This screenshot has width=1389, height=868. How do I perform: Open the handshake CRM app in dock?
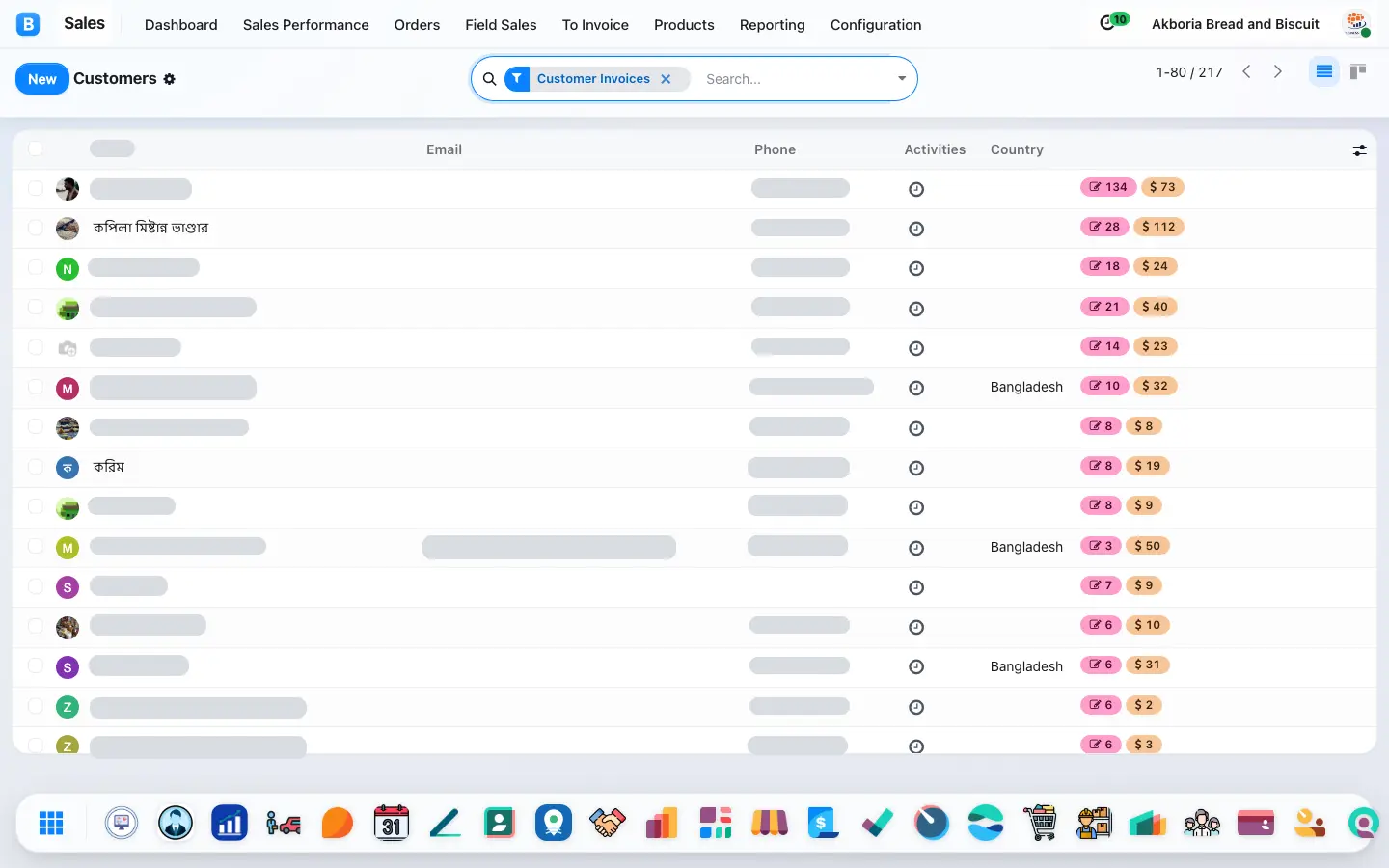(x=608, y=823)
